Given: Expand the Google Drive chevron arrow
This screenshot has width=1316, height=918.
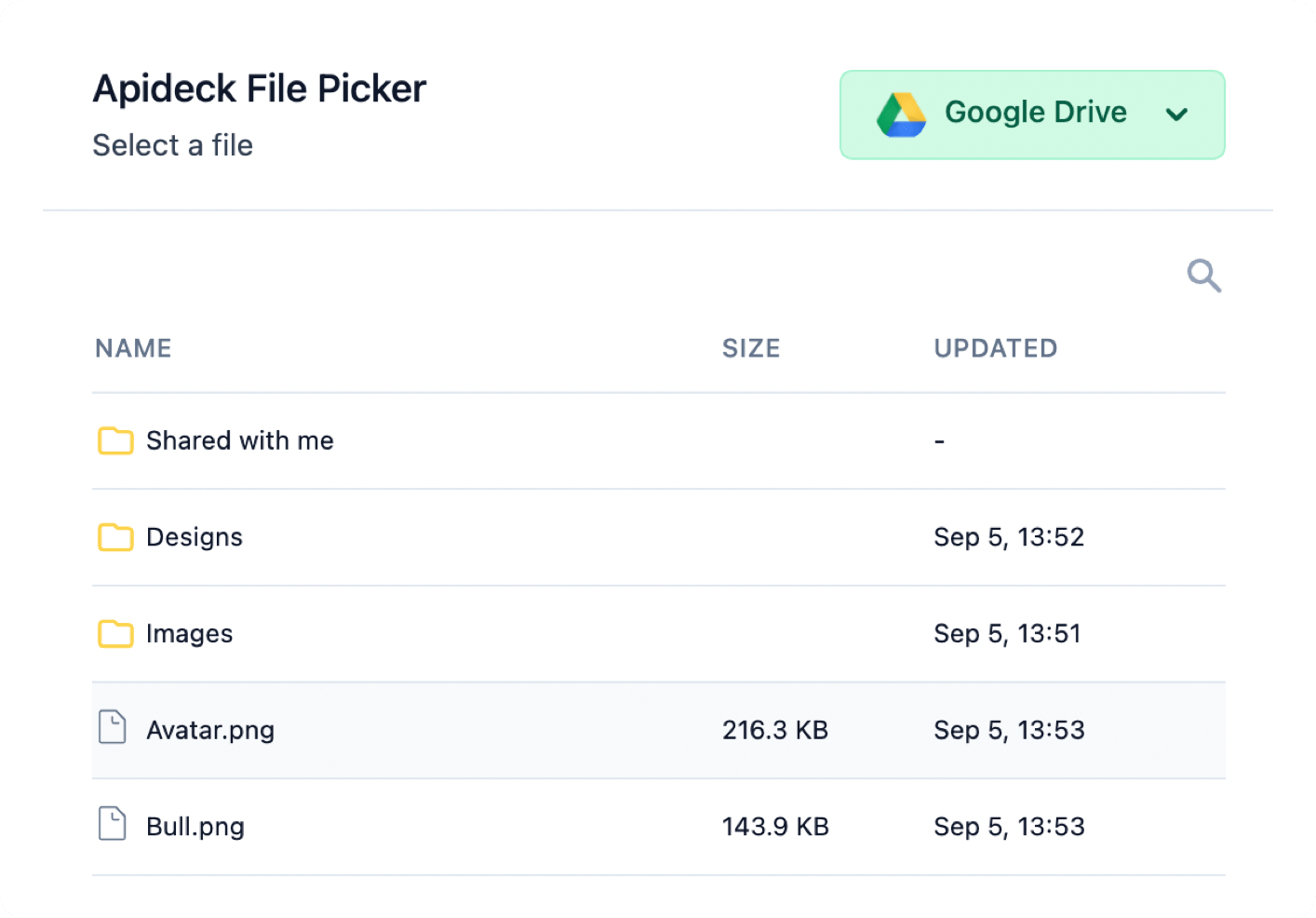Looking at the screenshot, I should pos(1176,115).
